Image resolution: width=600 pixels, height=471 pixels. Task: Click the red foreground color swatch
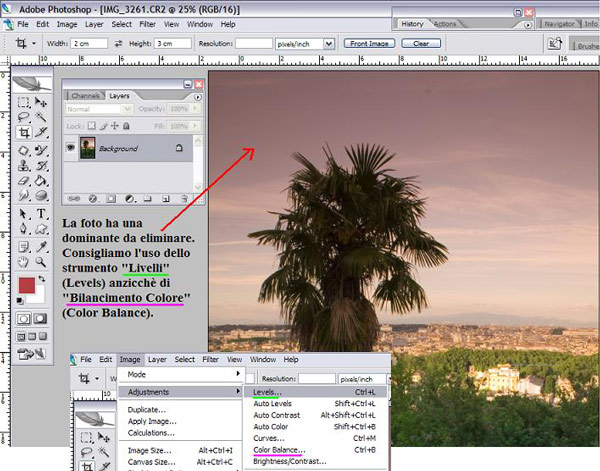(x=28, y=286)
